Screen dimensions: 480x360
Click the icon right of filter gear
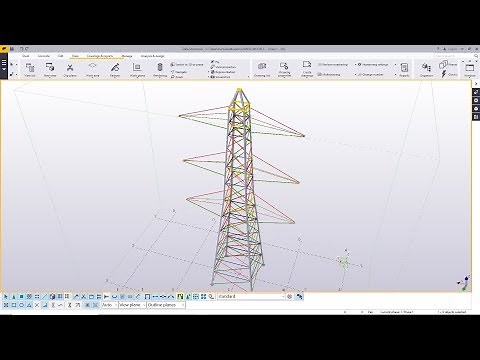point(299,296)
